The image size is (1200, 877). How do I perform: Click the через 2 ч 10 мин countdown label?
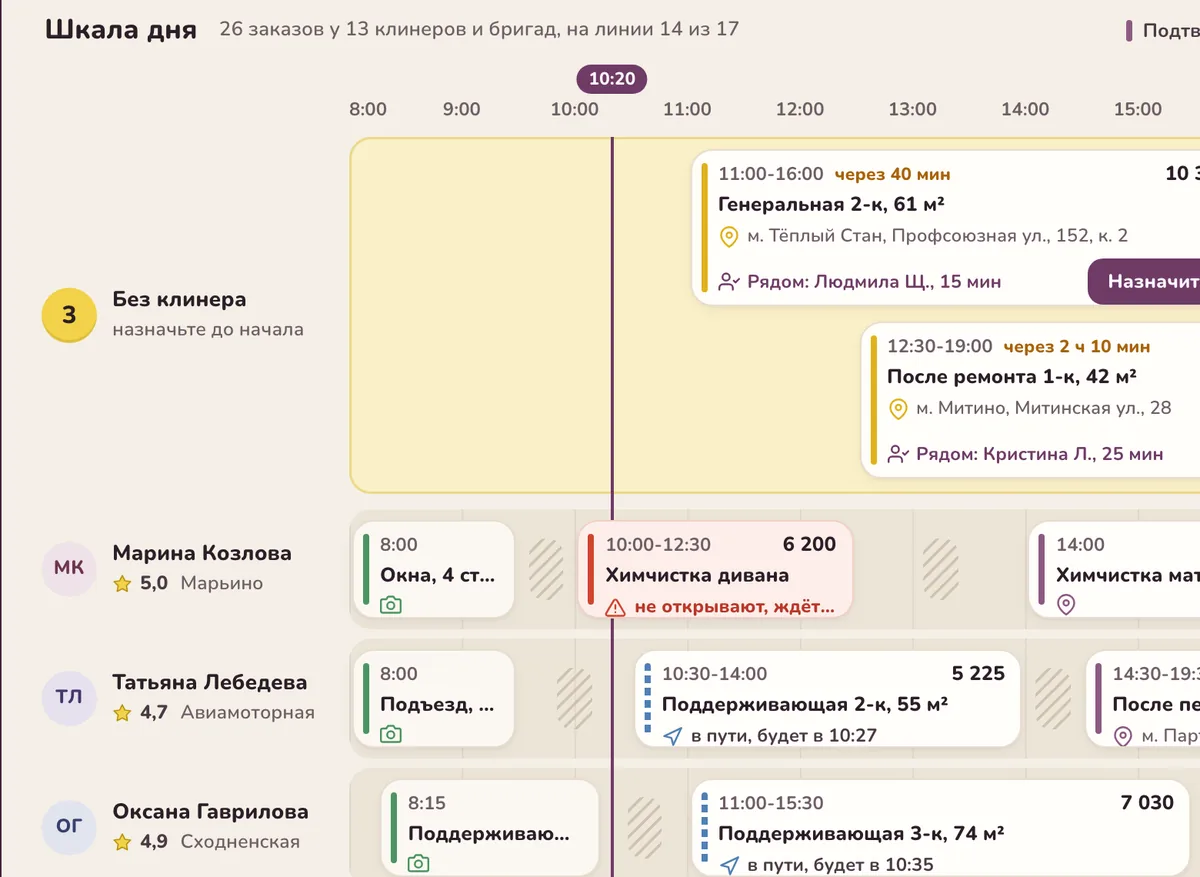[x=1077, y=347]
